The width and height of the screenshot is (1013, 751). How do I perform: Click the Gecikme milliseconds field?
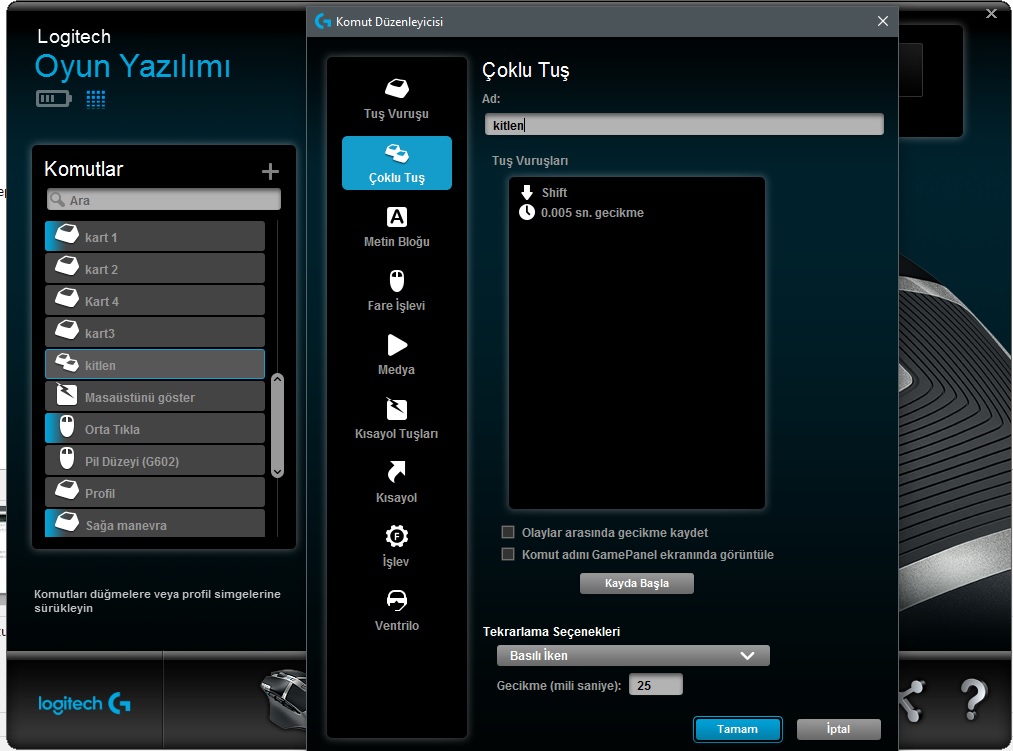[656, 685]
